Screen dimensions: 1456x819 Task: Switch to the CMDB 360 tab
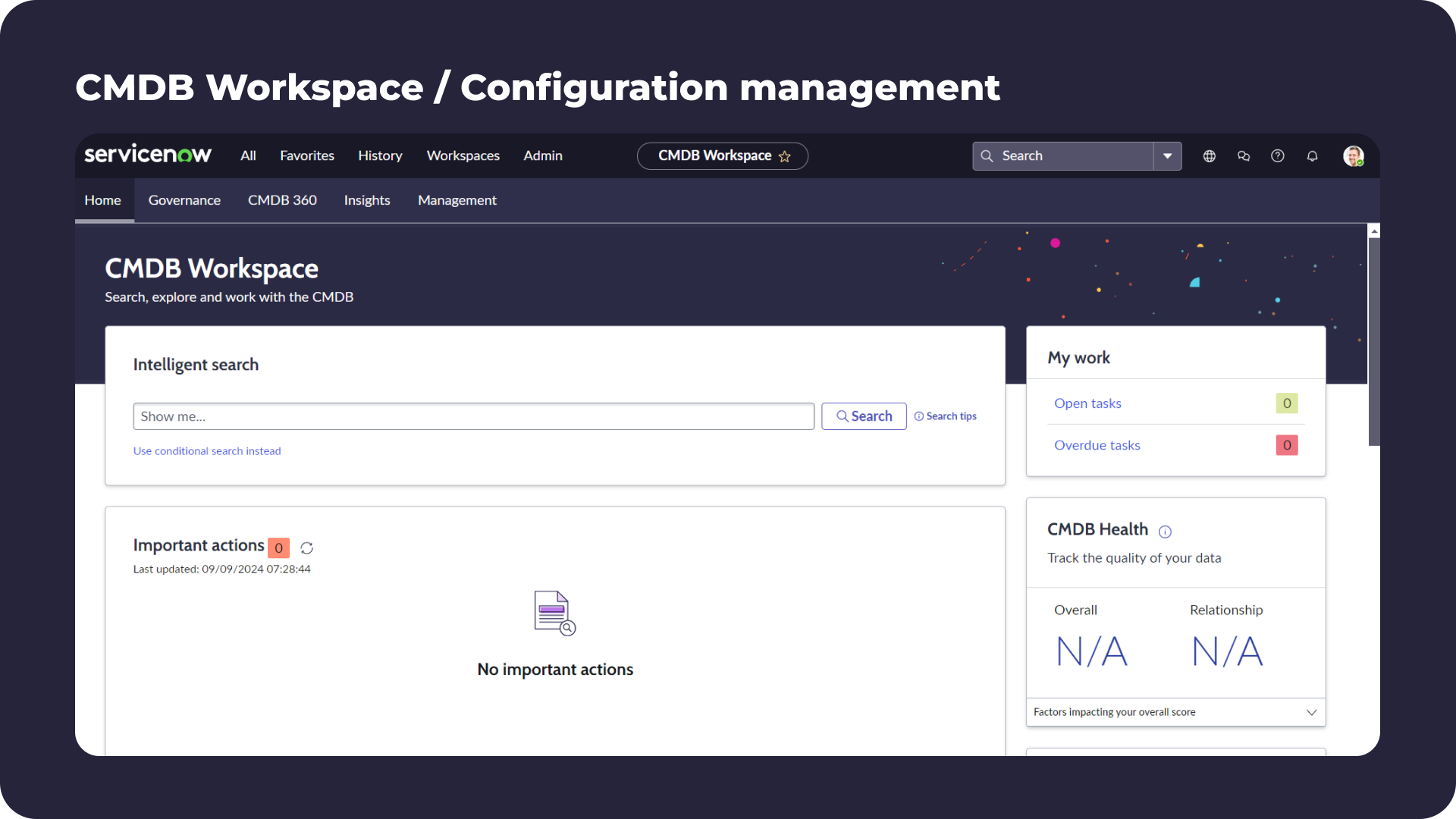pos(282,200)
